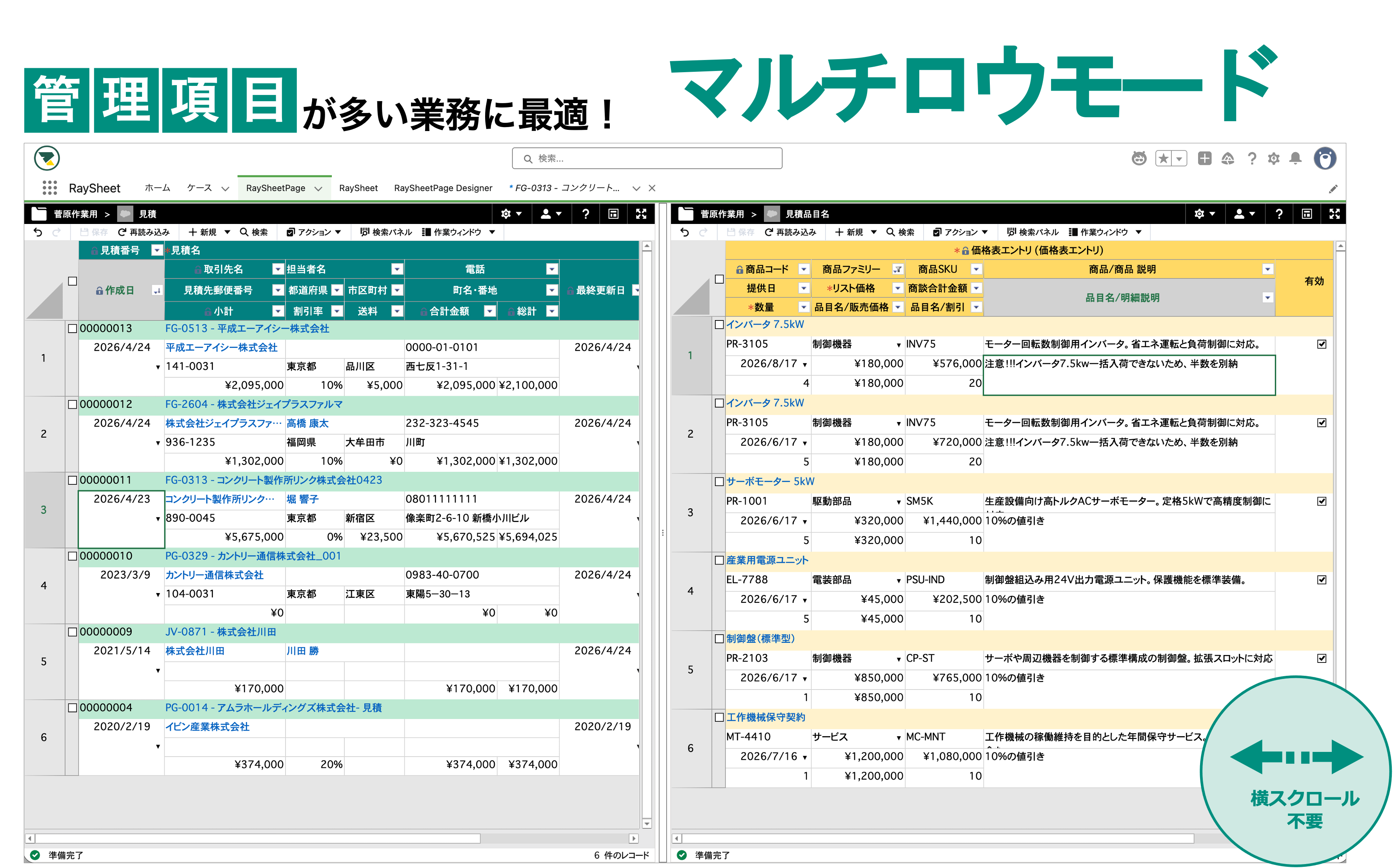Check the 工作機械保守契約 row checkbox
This screenshot has height=868, width=1393.
(719, 717)
